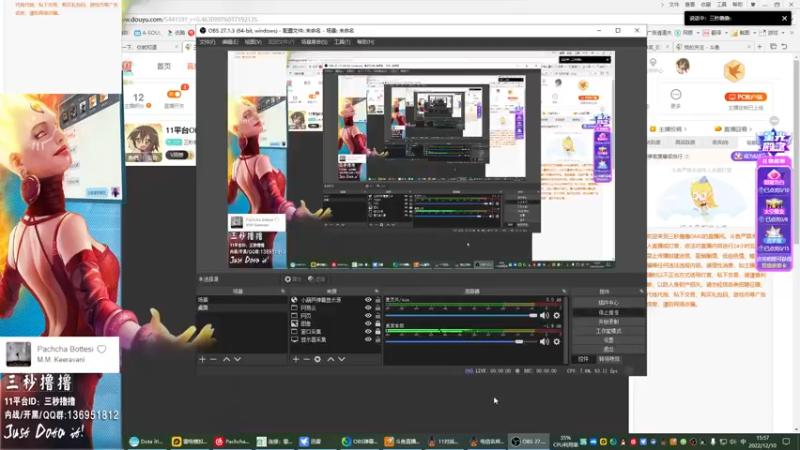Toggle visibility of the 图像 source
The image size is (800, 450).
pos(368,323)
